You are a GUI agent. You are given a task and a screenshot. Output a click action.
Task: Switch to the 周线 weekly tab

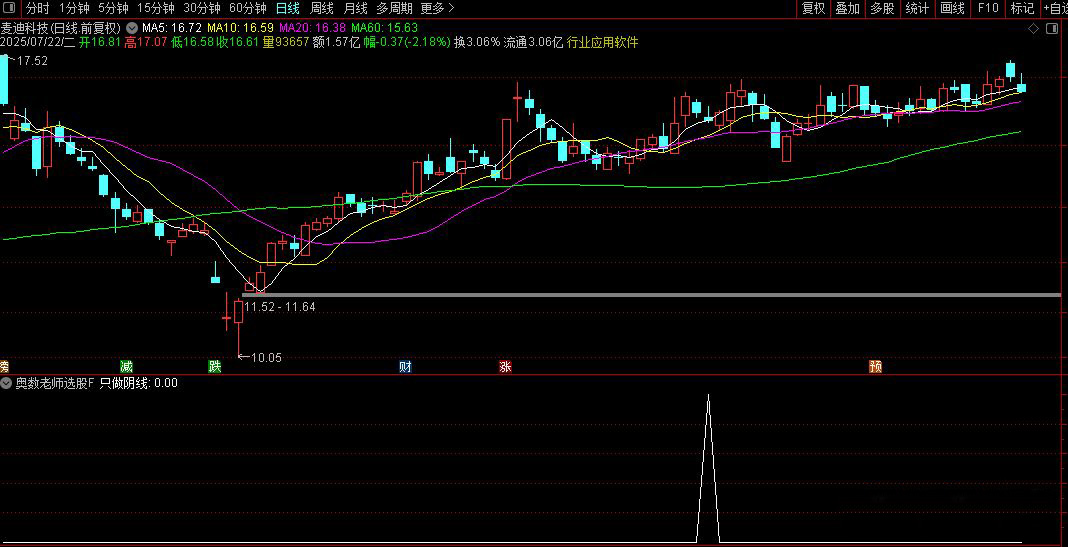[x=321, y=8]
